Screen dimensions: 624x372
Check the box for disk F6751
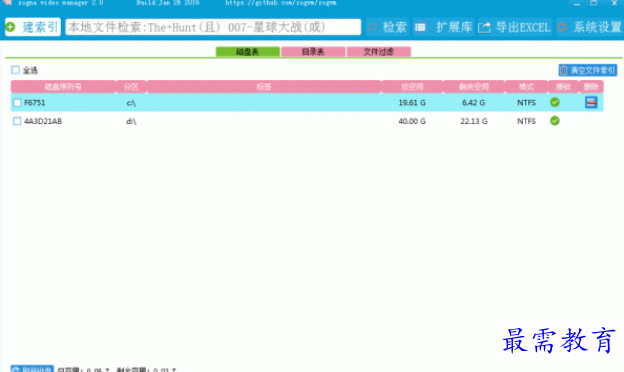coord(17,103)
